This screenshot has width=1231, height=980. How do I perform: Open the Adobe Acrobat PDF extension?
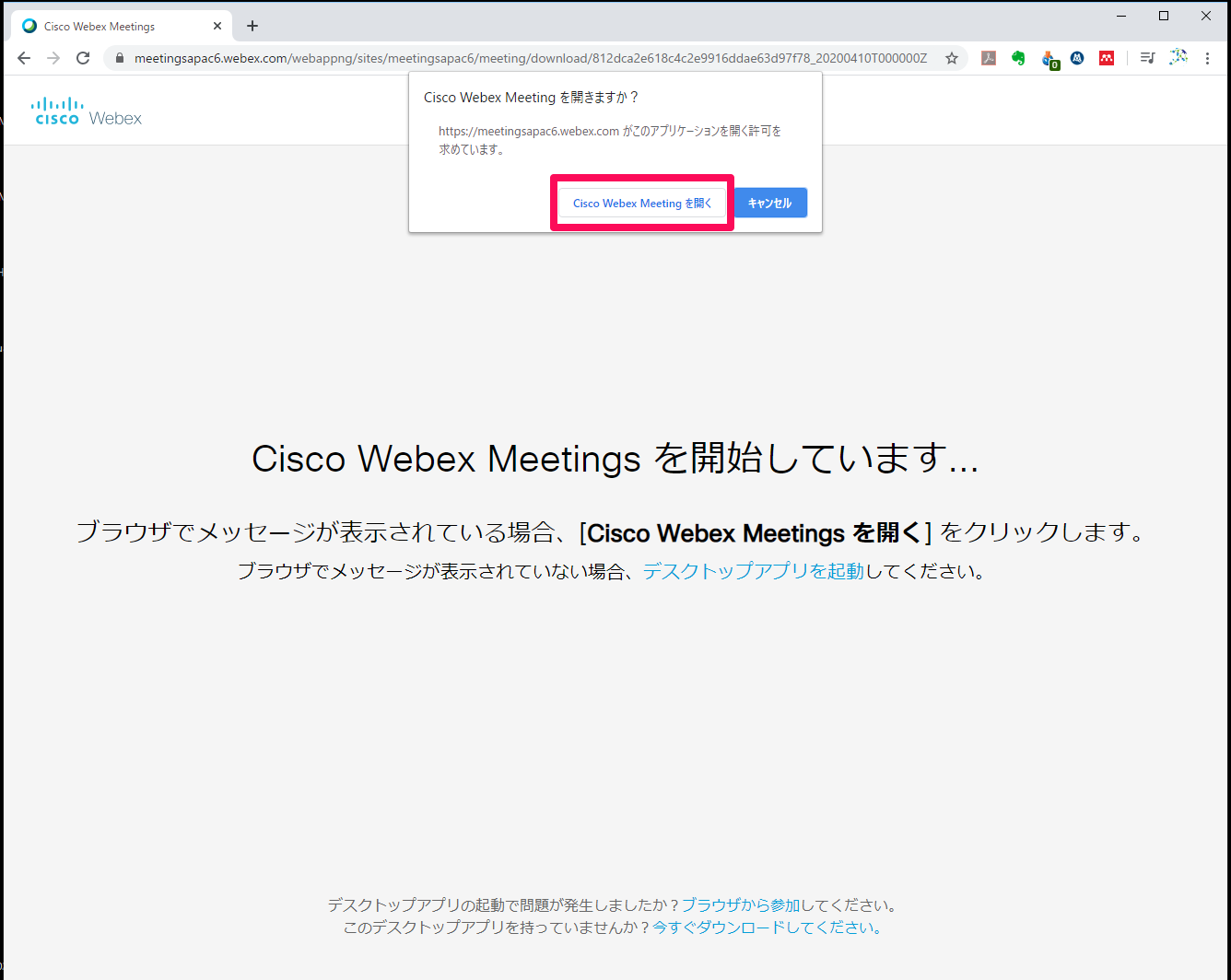click(x=989, y=58)
